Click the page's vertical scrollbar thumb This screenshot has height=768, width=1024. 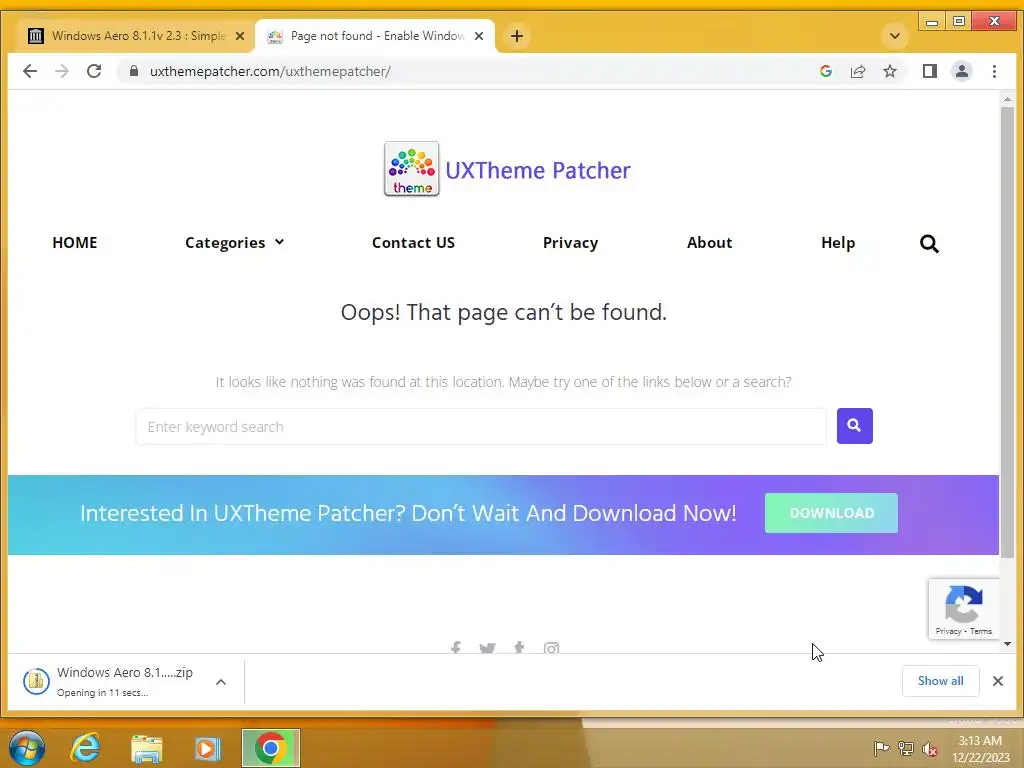(1007, 333)
